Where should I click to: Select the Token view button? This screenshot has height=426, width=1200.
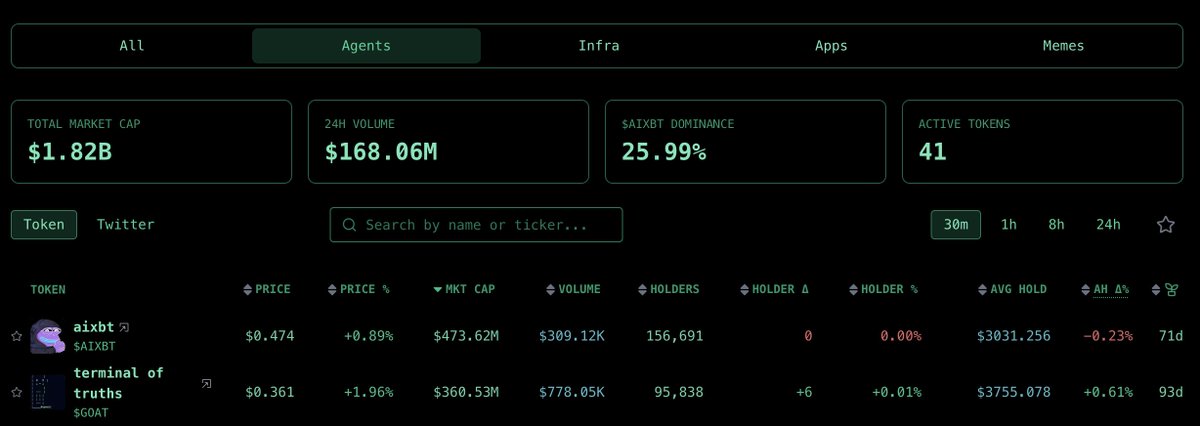(44, 225)
